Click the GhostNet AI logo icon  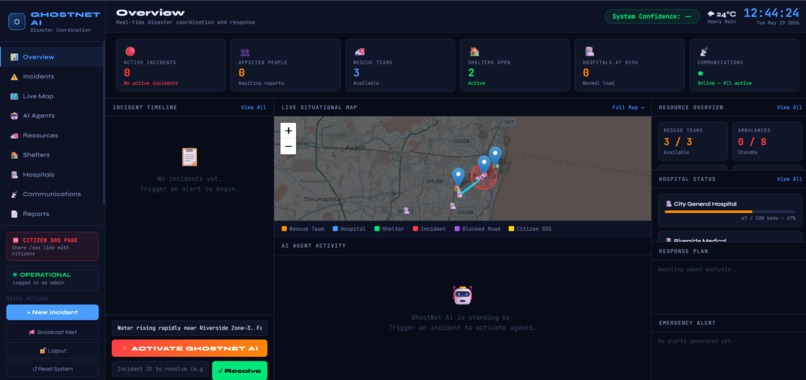click(16, 22)
